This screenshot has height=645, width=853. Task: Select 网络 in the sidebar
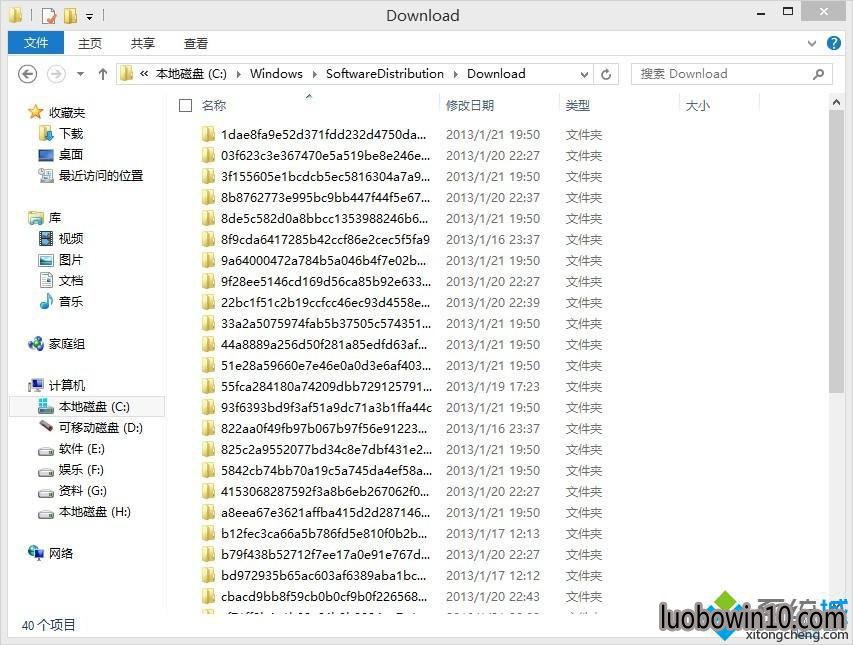(60, 554)
